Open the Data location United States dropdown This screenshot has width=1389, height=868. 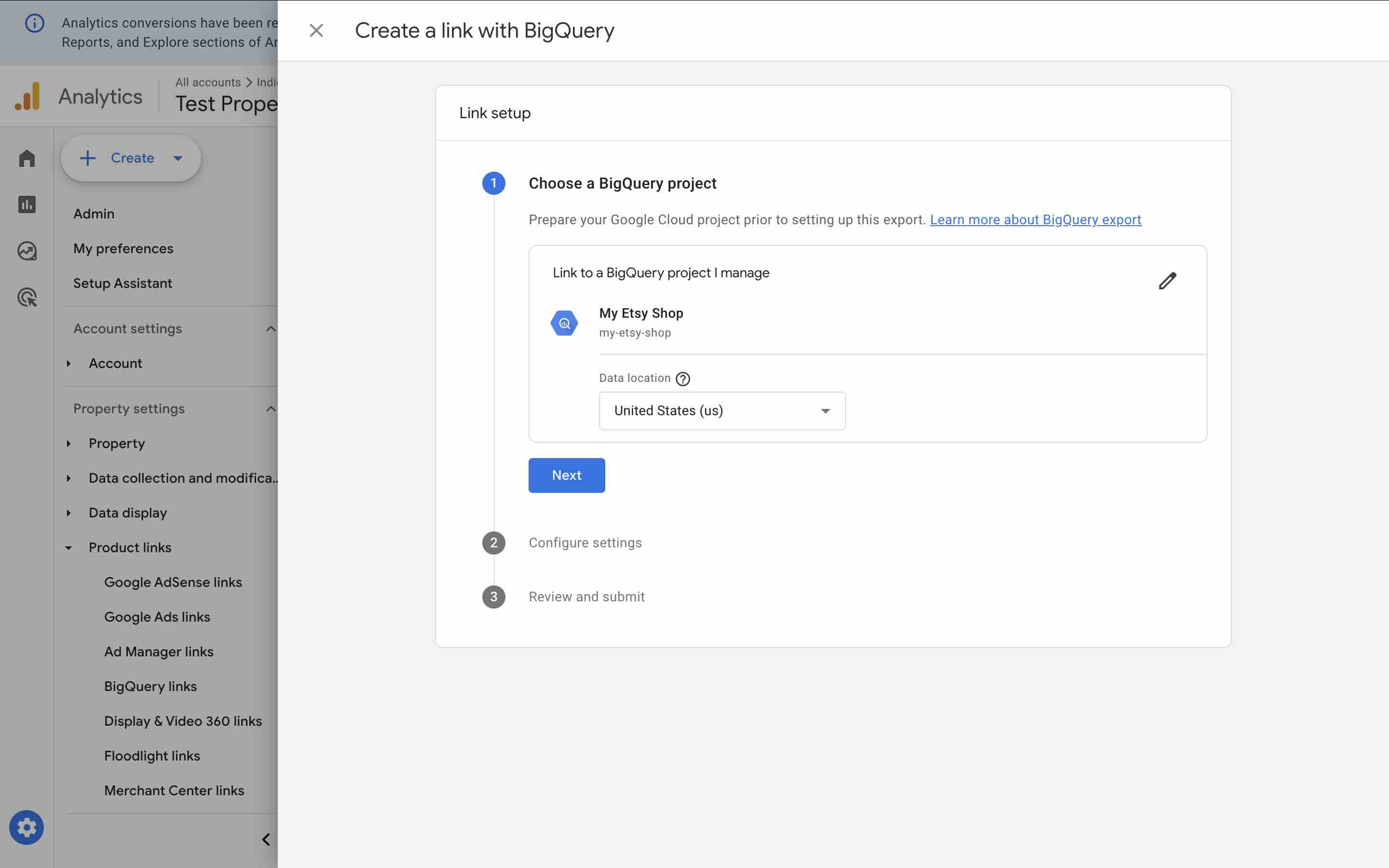pyautogui.click(x=722, y=411)
